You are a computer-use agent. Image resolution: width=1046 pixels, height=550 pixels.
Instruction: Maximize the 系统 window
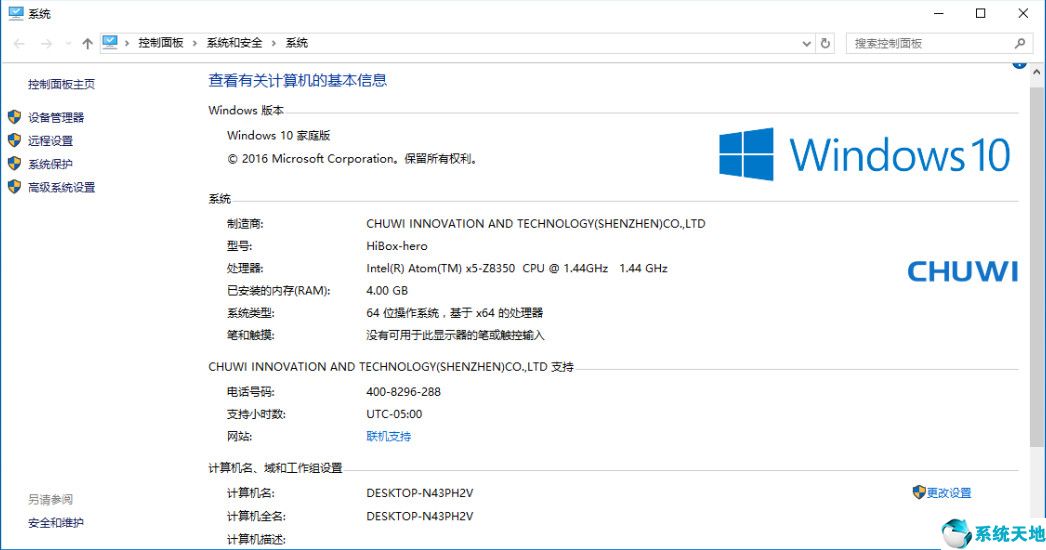981,13
